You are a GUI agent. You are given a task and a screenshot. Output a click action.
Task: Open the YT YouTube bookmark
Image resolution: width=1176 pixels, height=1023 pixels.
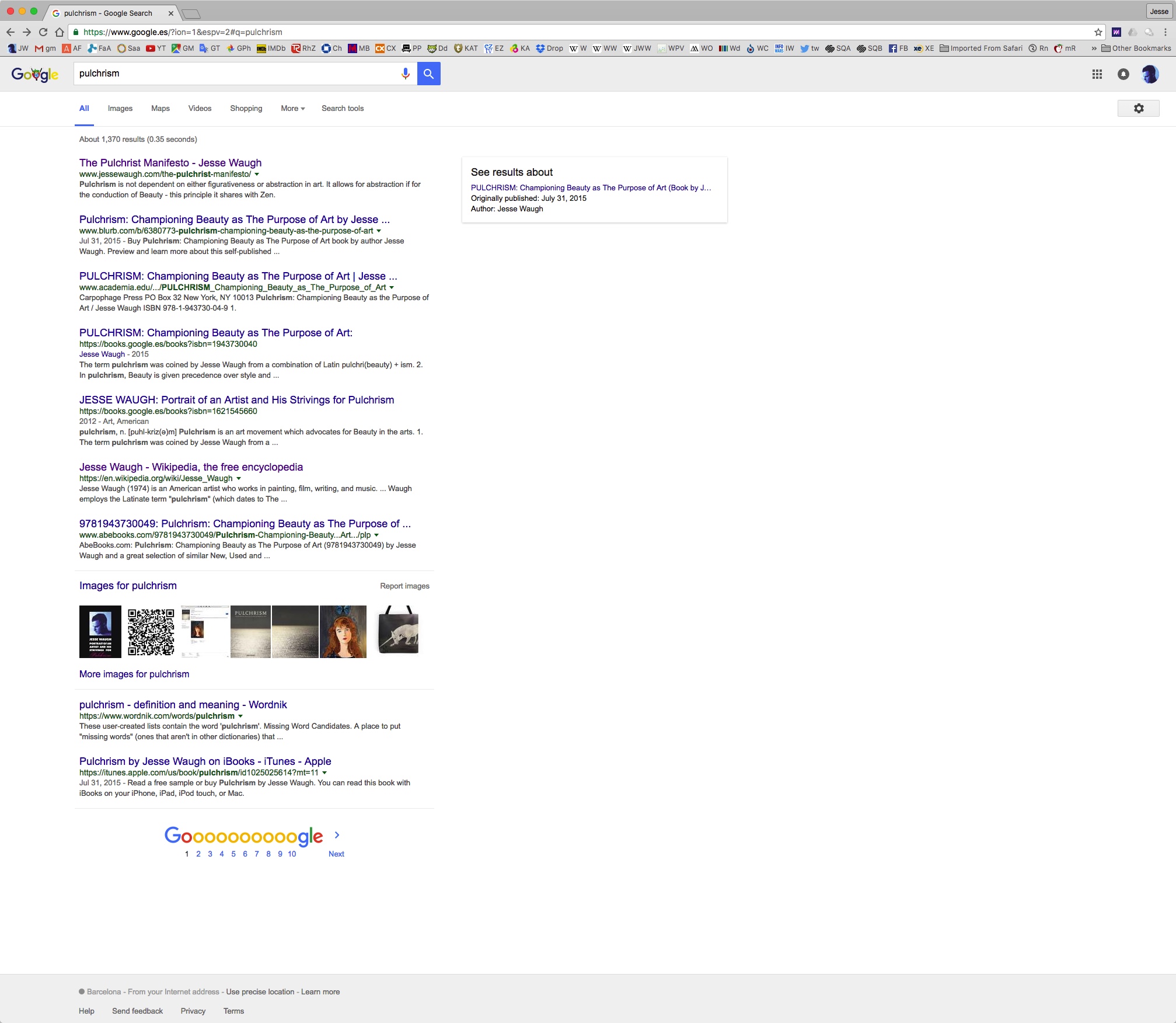[156, 48]
